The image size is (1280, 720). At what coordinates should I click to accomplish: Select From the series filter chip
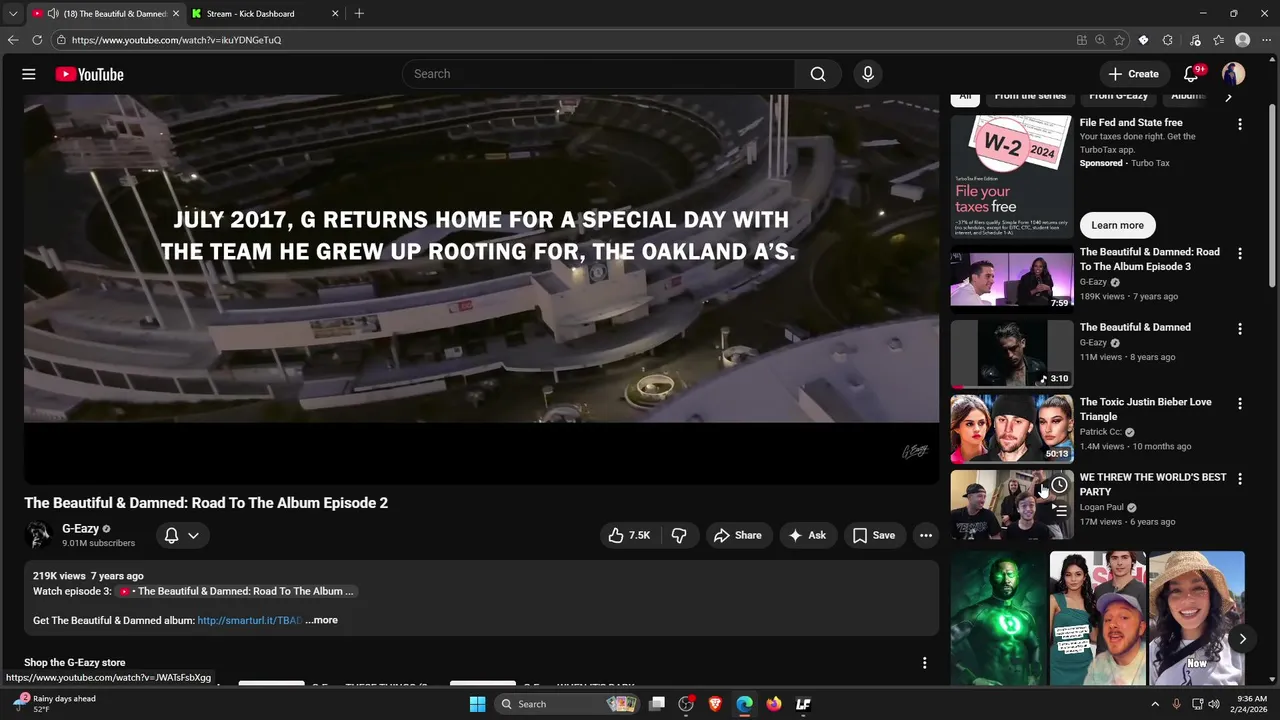coord(1030,96)
